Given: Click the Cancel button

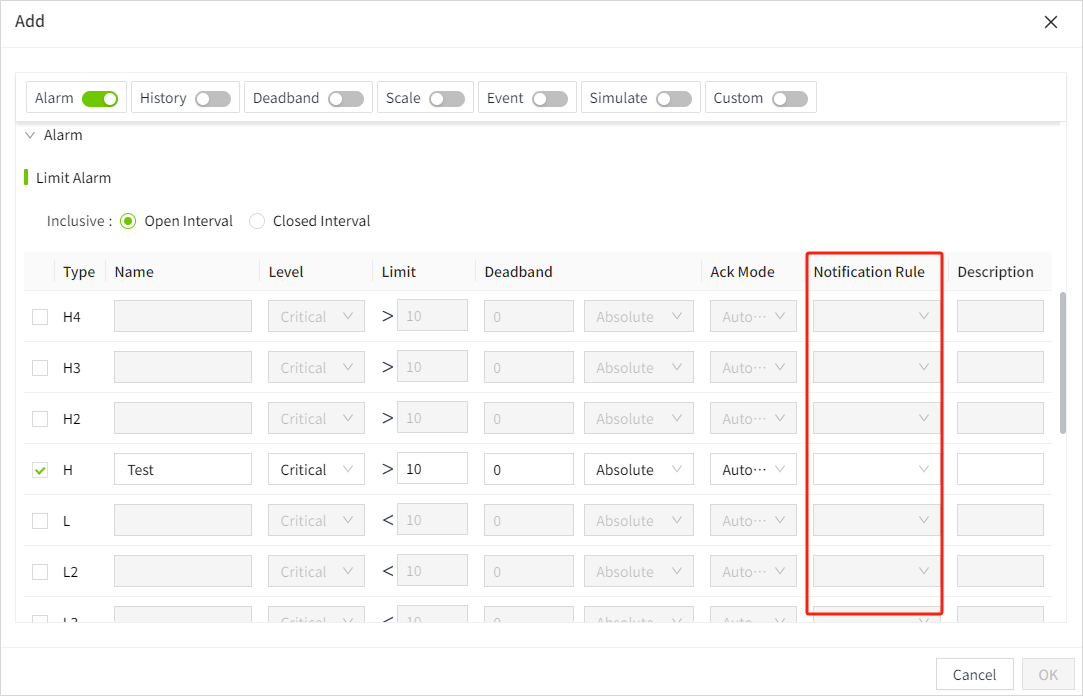Looking at the screenshot, I should coord(974,675).
